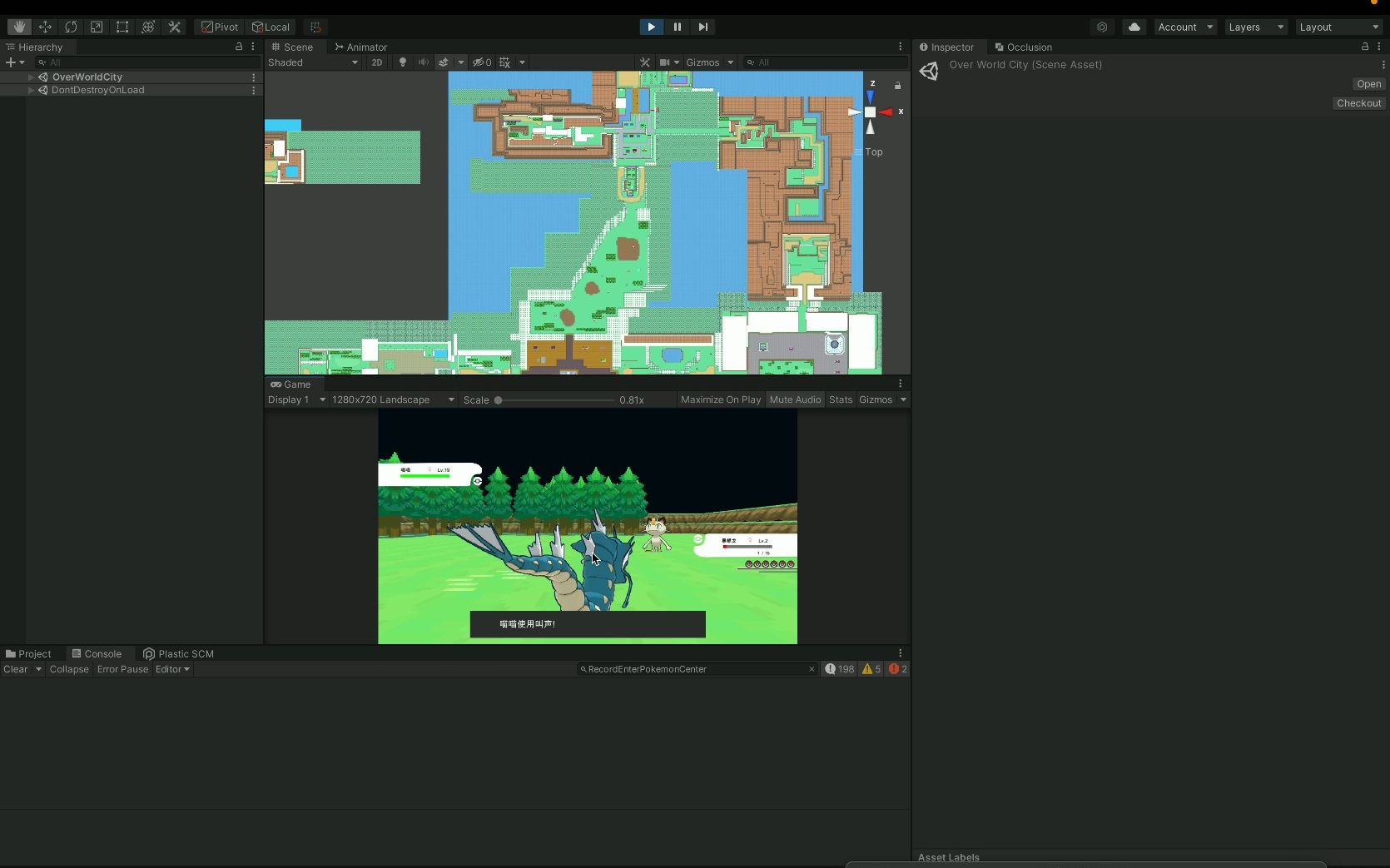The image size is (1390, 868).
Task: Toggle the scene gizmo lock
Action: coord(897,85)
